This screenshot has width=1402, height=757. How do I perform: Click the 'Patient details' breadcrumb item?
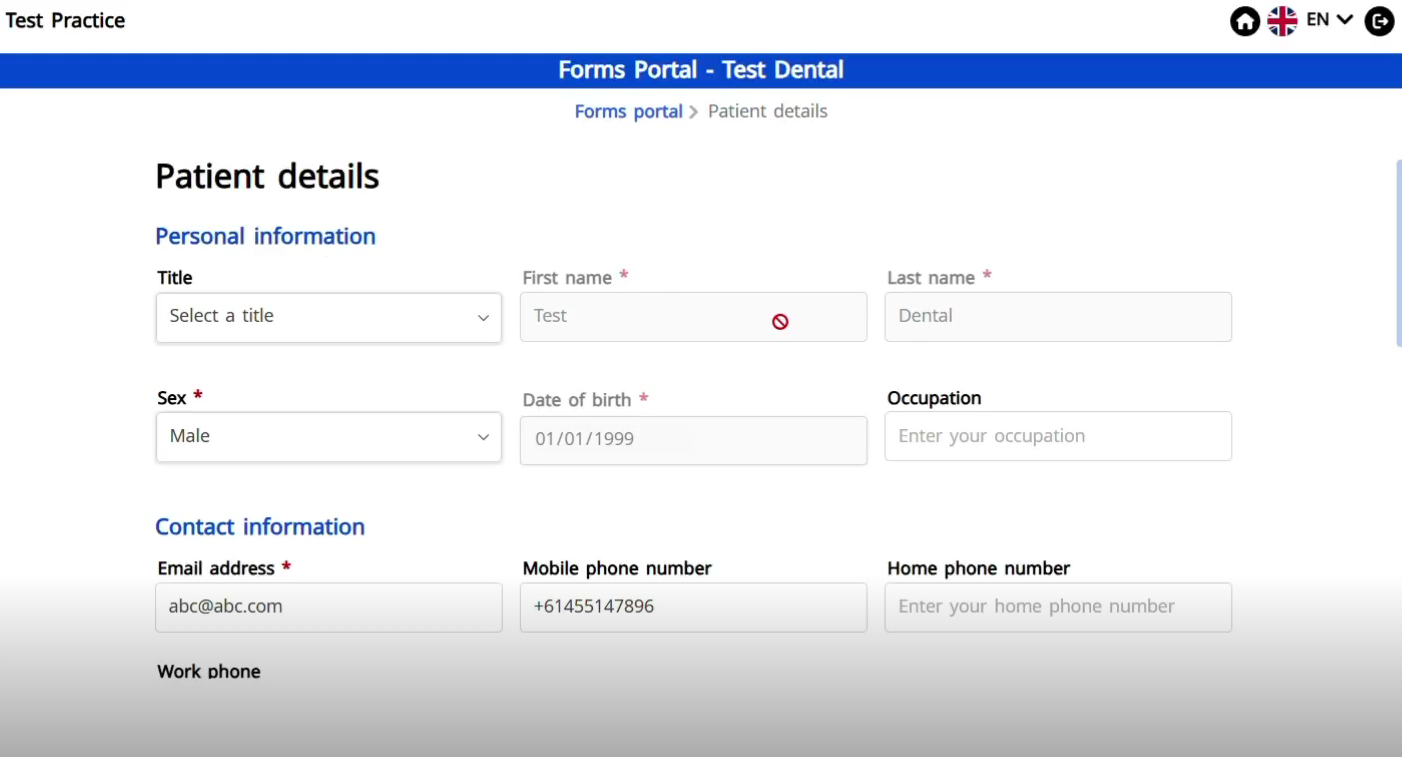point(767,111)
